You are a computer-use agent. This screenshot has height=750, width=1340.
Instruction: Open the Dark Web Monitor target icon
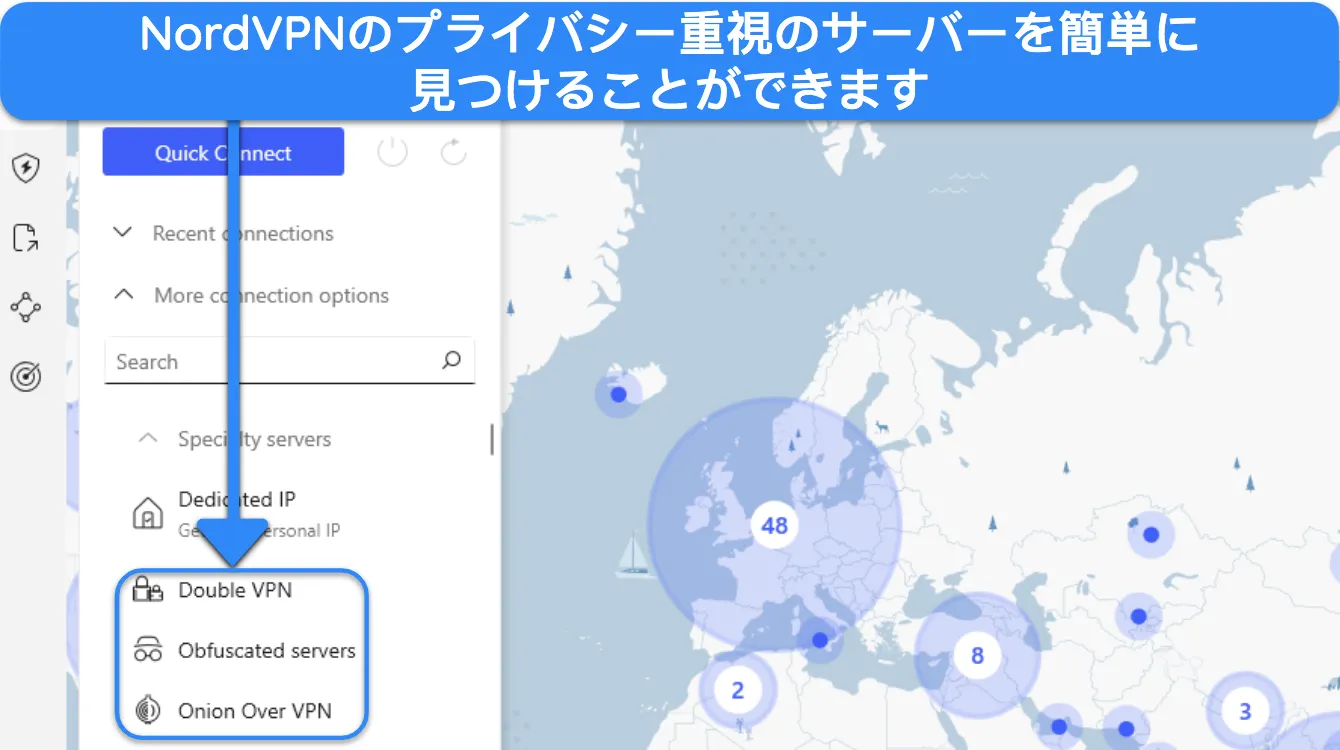pyautogui.click(x=25, y=377)
